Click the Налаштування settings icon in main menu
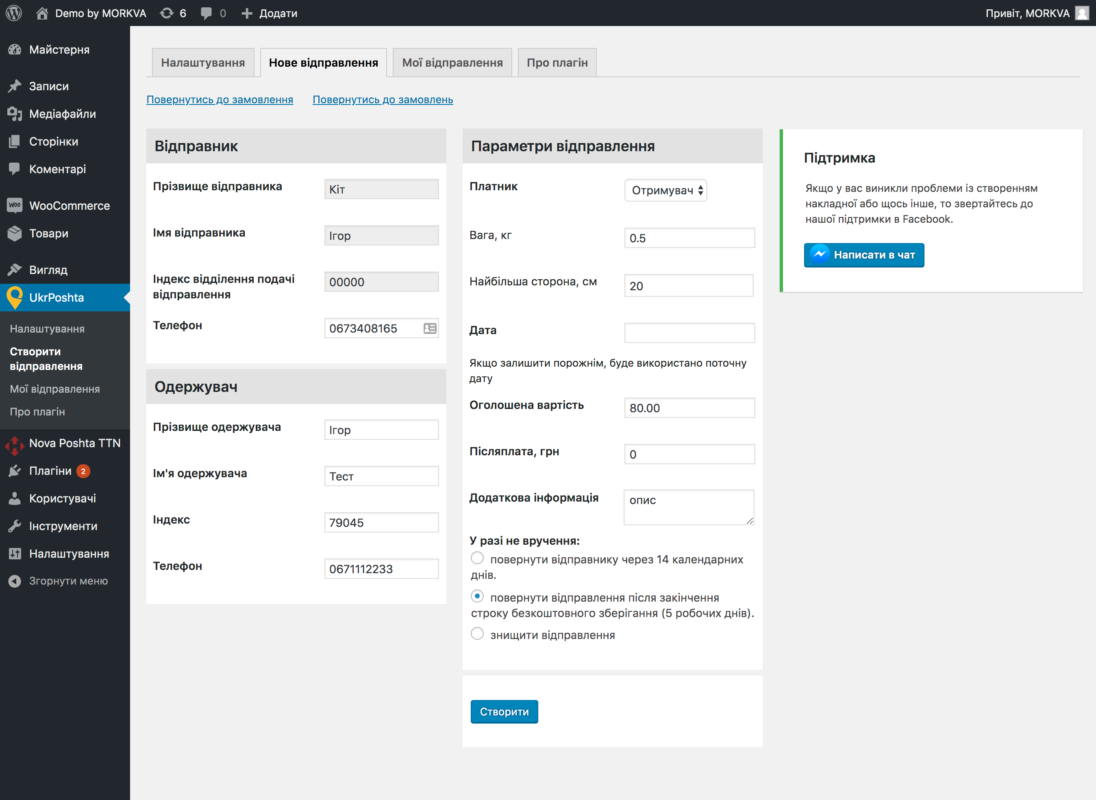This screenshot has height=800, width=1096. point(15,553)
